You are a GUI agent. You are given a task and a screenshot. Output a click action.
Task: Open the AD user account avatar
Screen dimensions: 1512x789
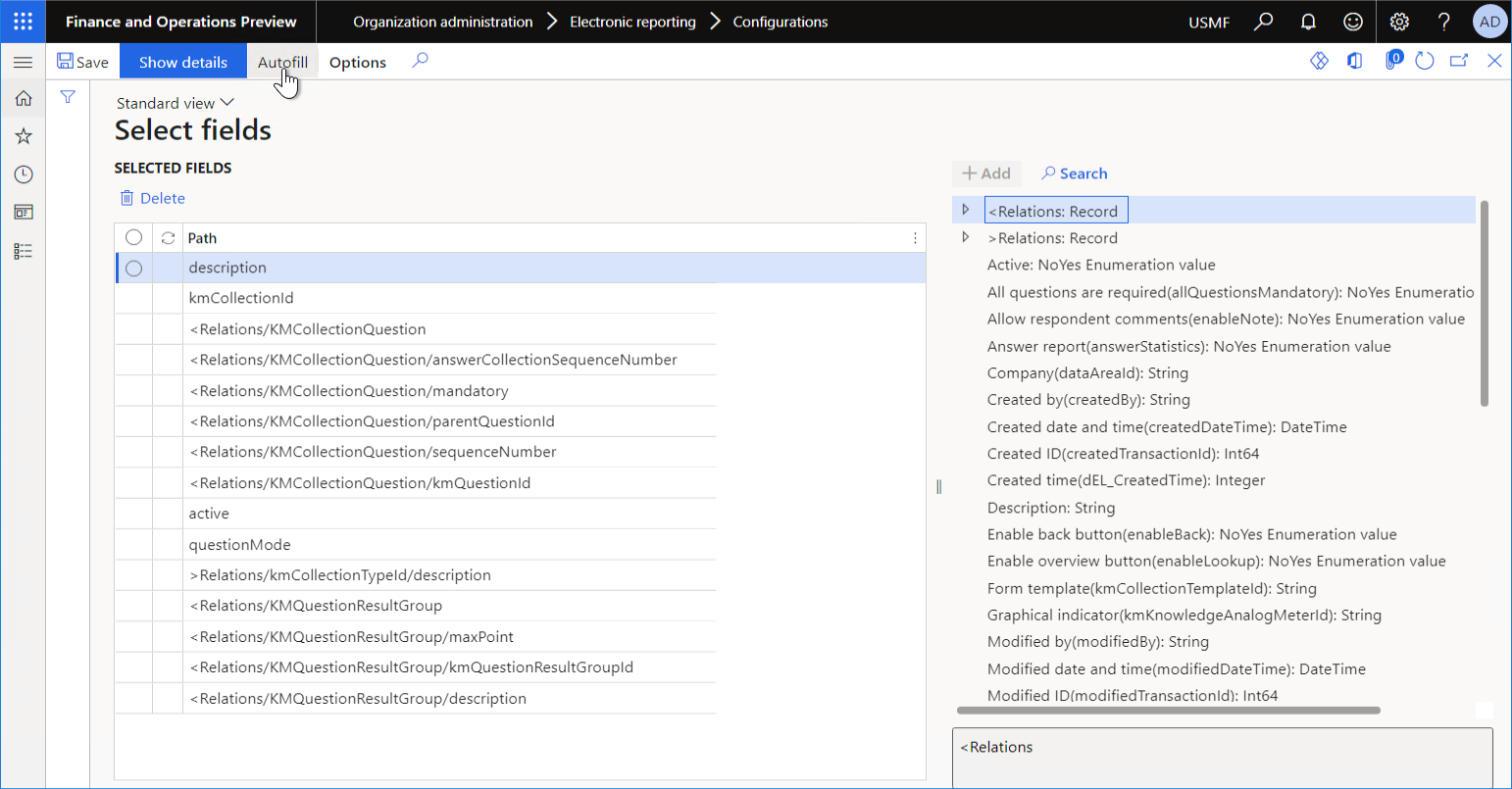[x=1489, y=21]
